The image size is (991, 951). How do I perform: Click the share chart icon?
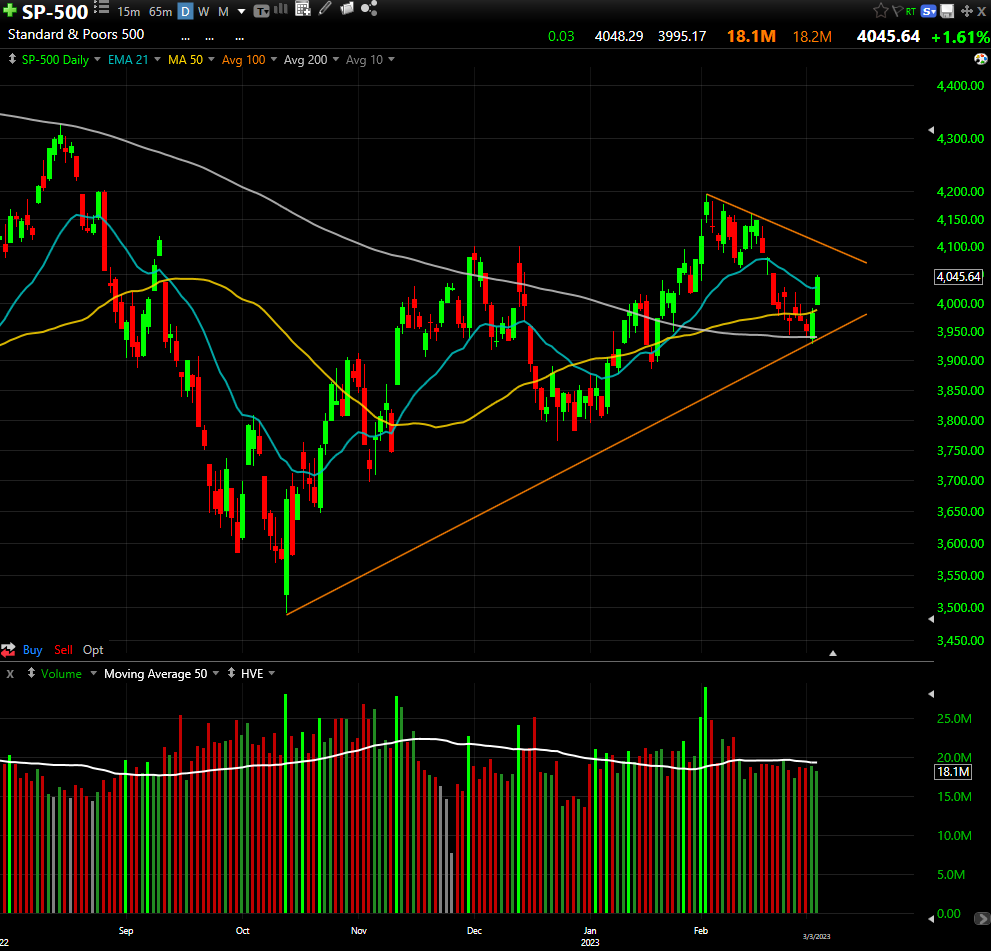tap(369, 8)
